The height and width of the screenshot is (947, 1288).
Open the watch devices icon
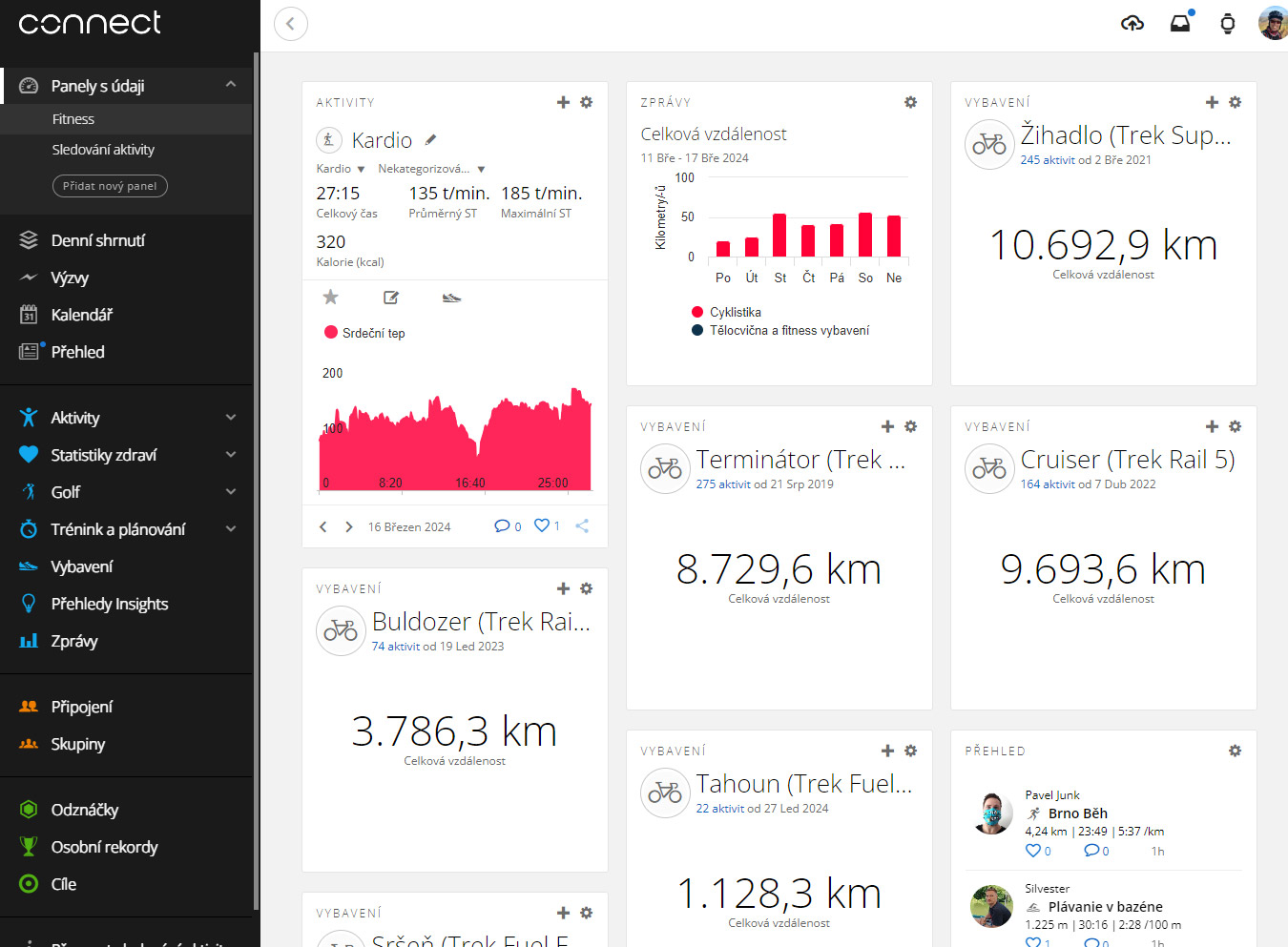point(1228,24)
